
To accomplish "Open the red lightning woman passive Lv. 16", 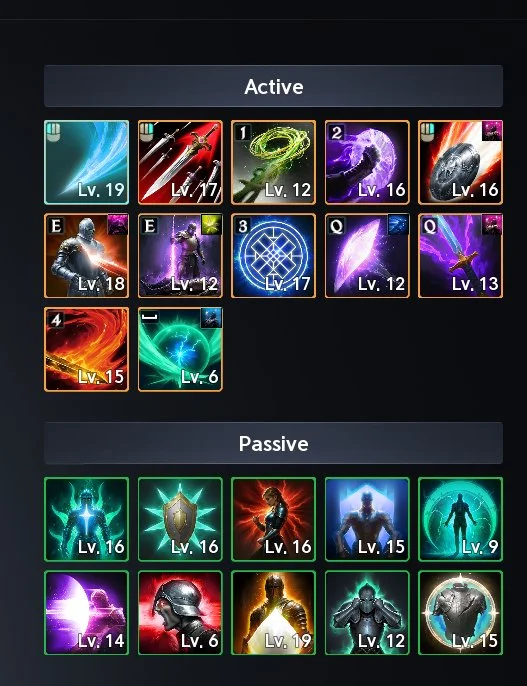I will (273, 519).
